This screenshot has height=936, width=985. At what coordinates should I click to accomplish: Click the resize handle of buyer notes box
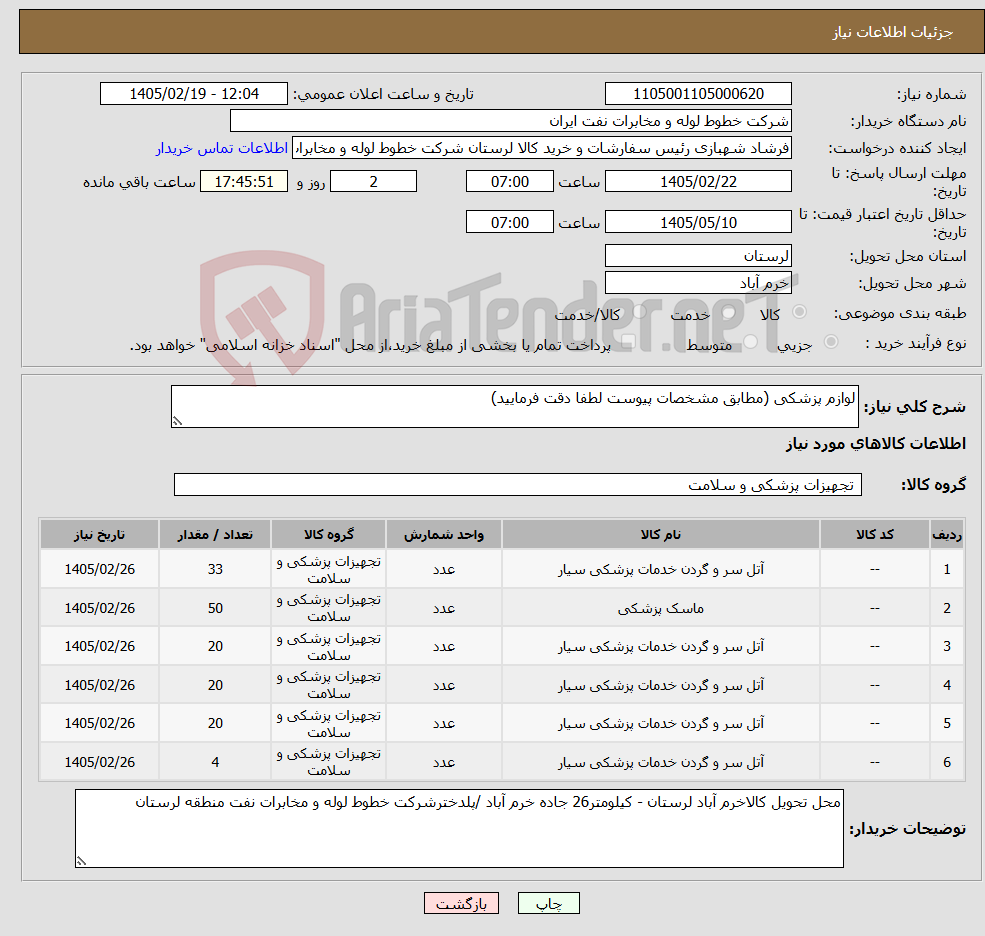(81, 861)
